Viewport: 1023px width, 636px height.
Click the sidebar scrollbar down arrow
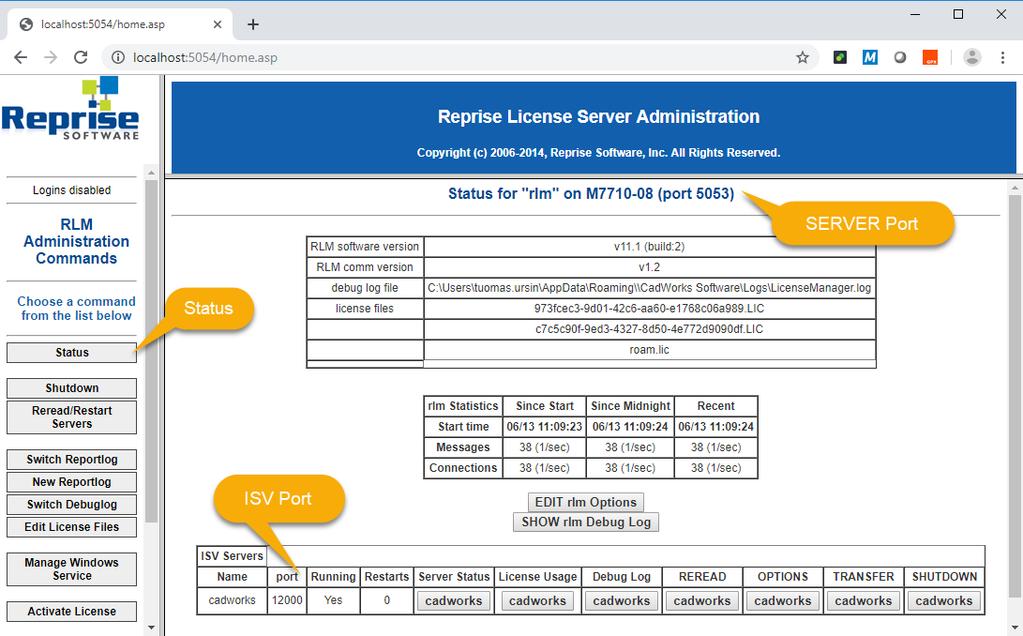151,628
